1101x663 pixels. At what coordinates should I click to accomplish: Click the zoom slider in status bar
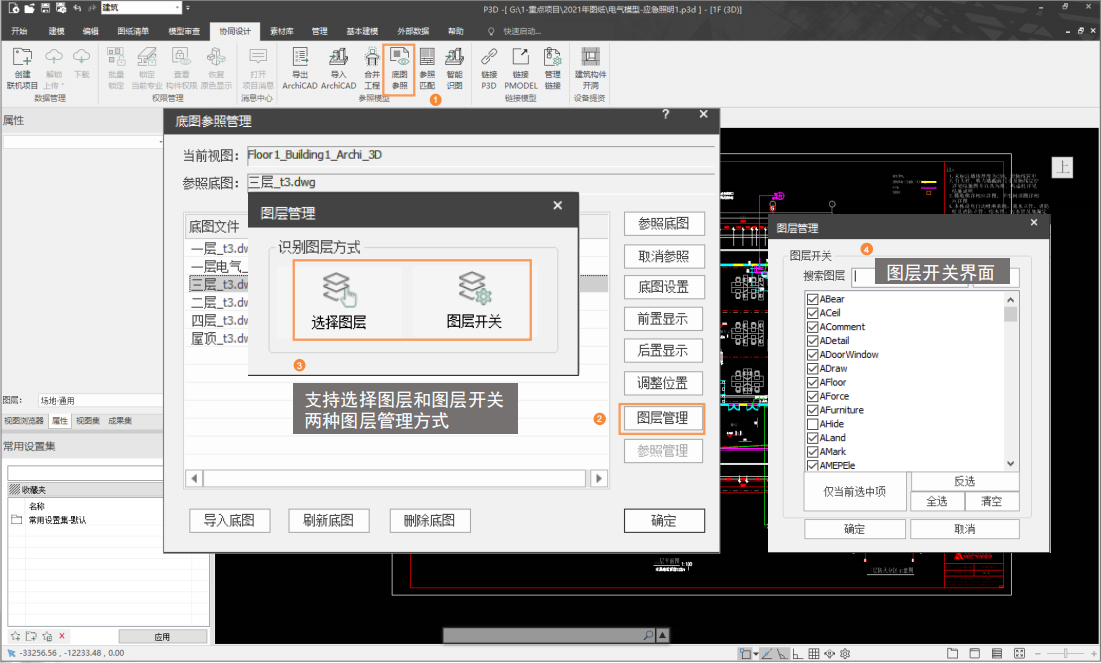pyautogui.click(x=1064, y=654)
